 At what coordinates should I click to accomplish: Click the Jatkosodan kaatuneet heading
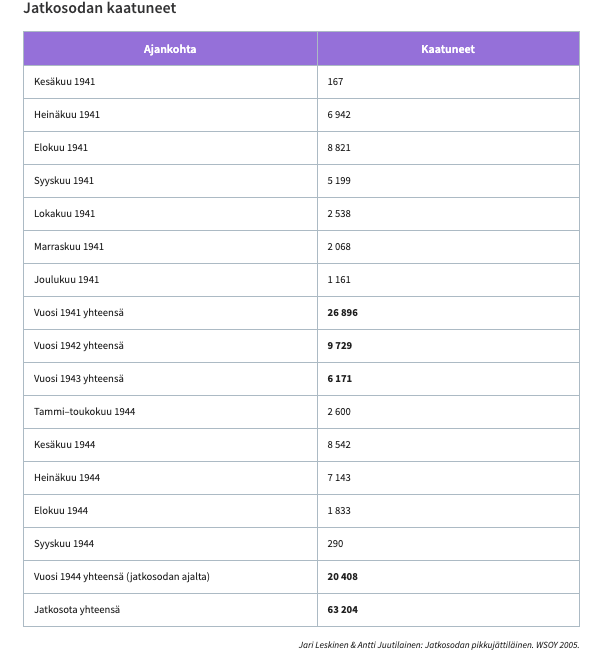pos(99,8)
